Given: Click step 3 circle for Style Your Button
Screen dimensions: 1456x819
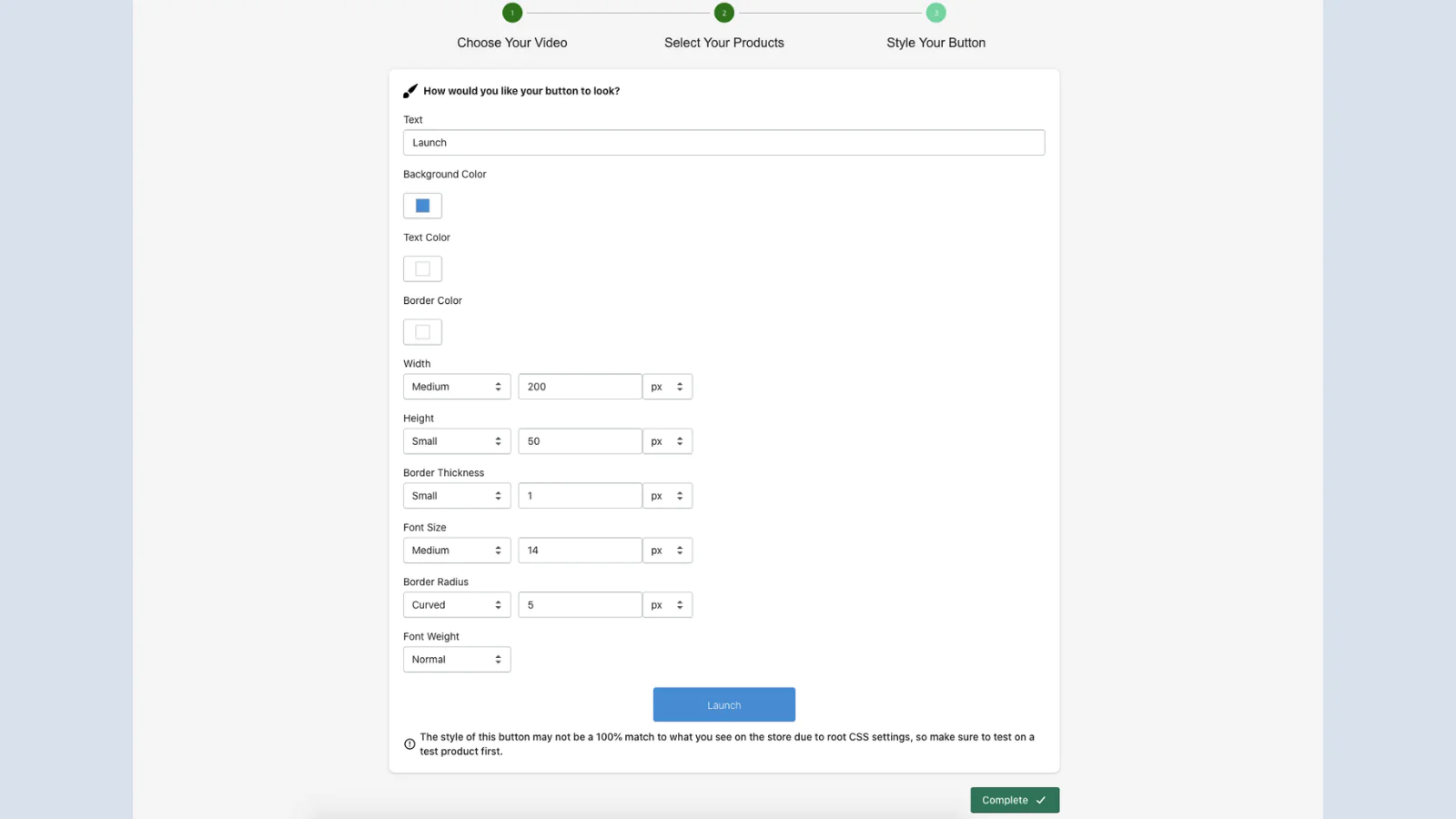Looking at the screenshot, I should tap(935, 13).
